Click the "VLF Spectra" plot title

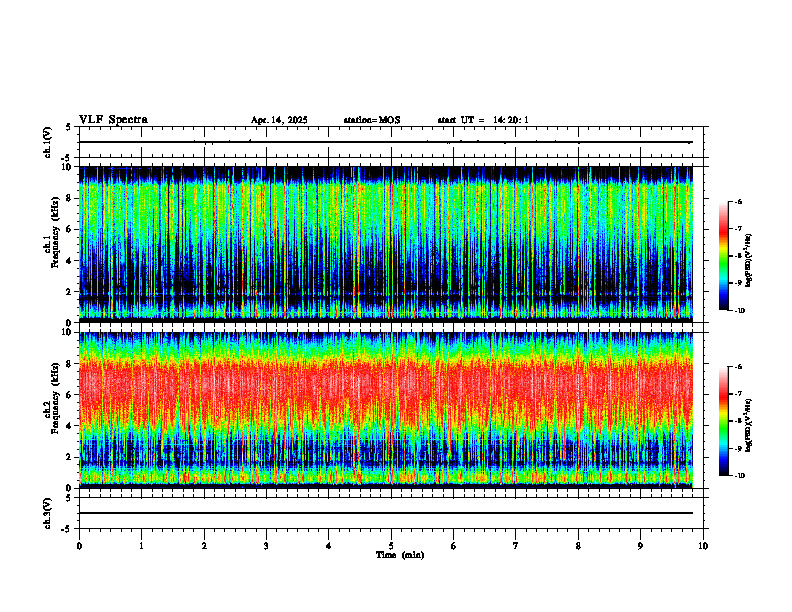click(113, 120)
